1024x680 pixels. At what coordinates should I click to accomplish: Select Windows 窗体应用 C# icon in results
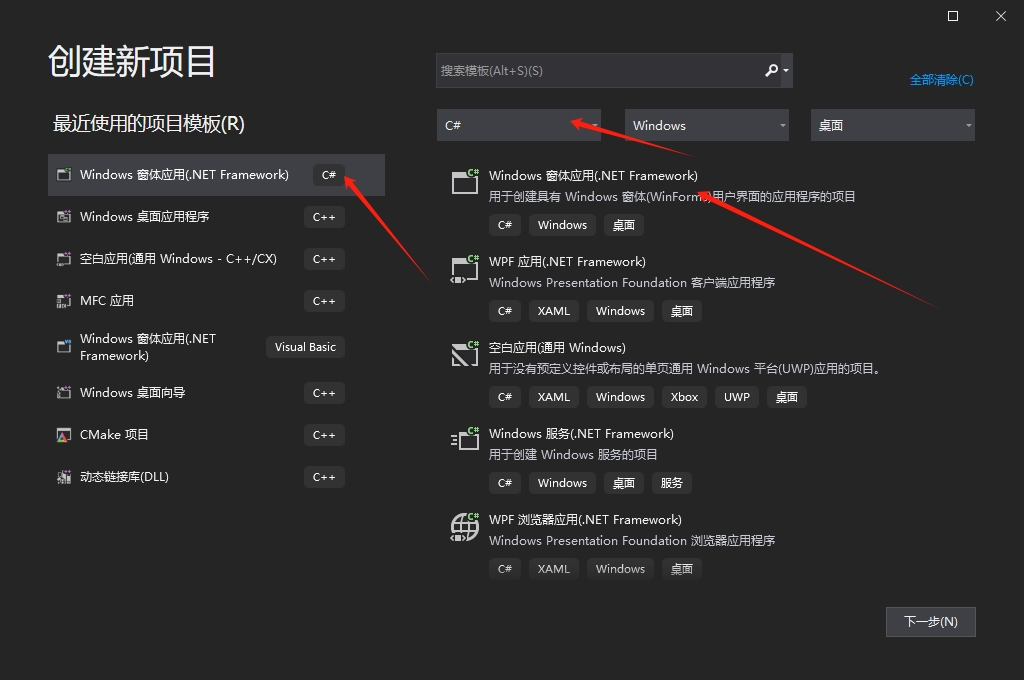point(465,182)
